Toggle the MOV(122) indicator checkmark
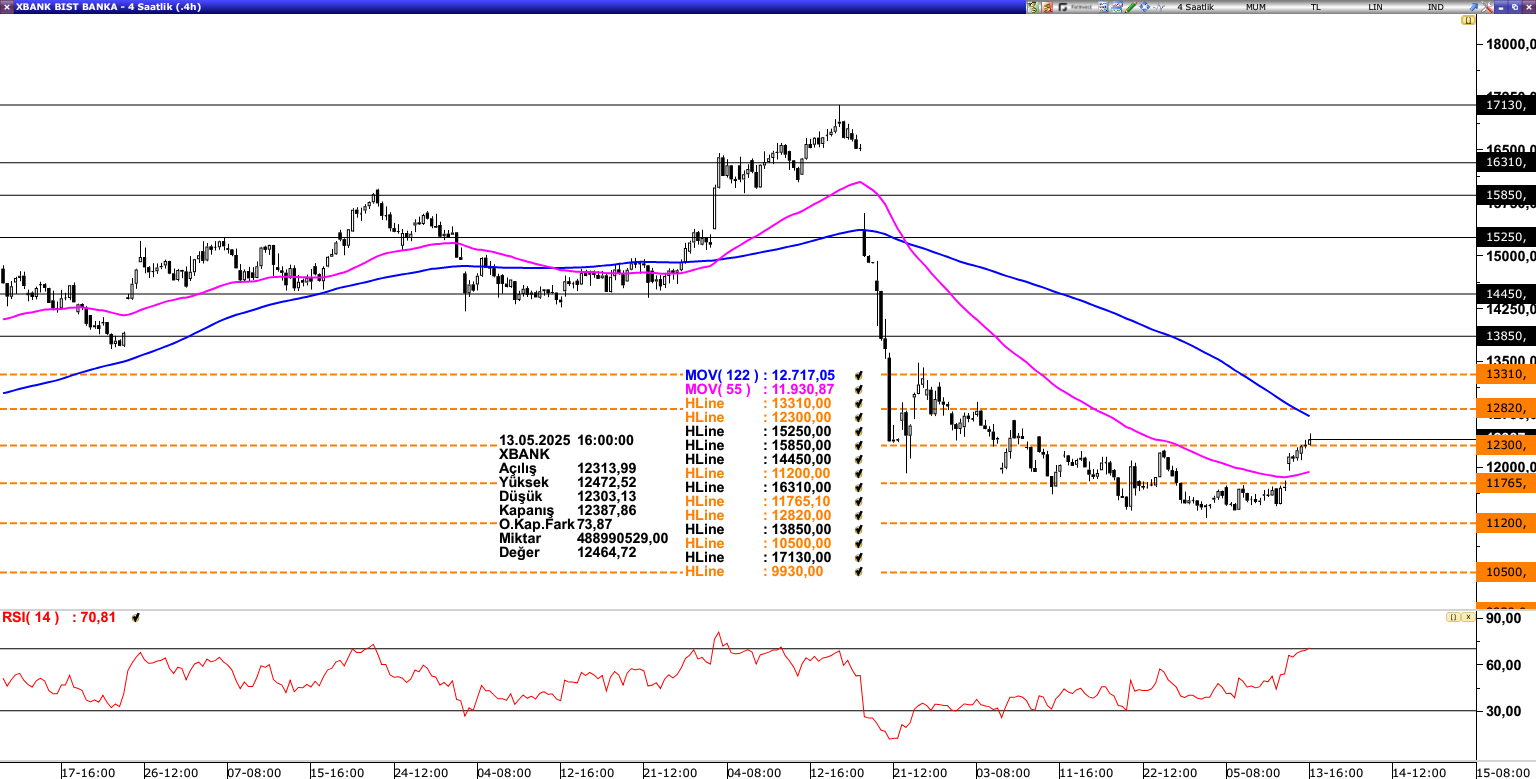 858,375
